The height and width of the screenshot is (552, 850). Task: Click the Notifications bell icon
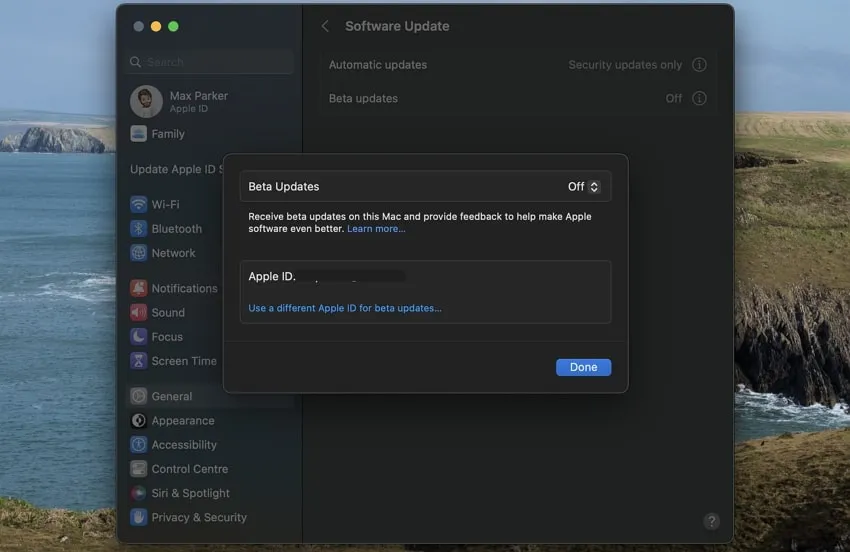point(138,288)
